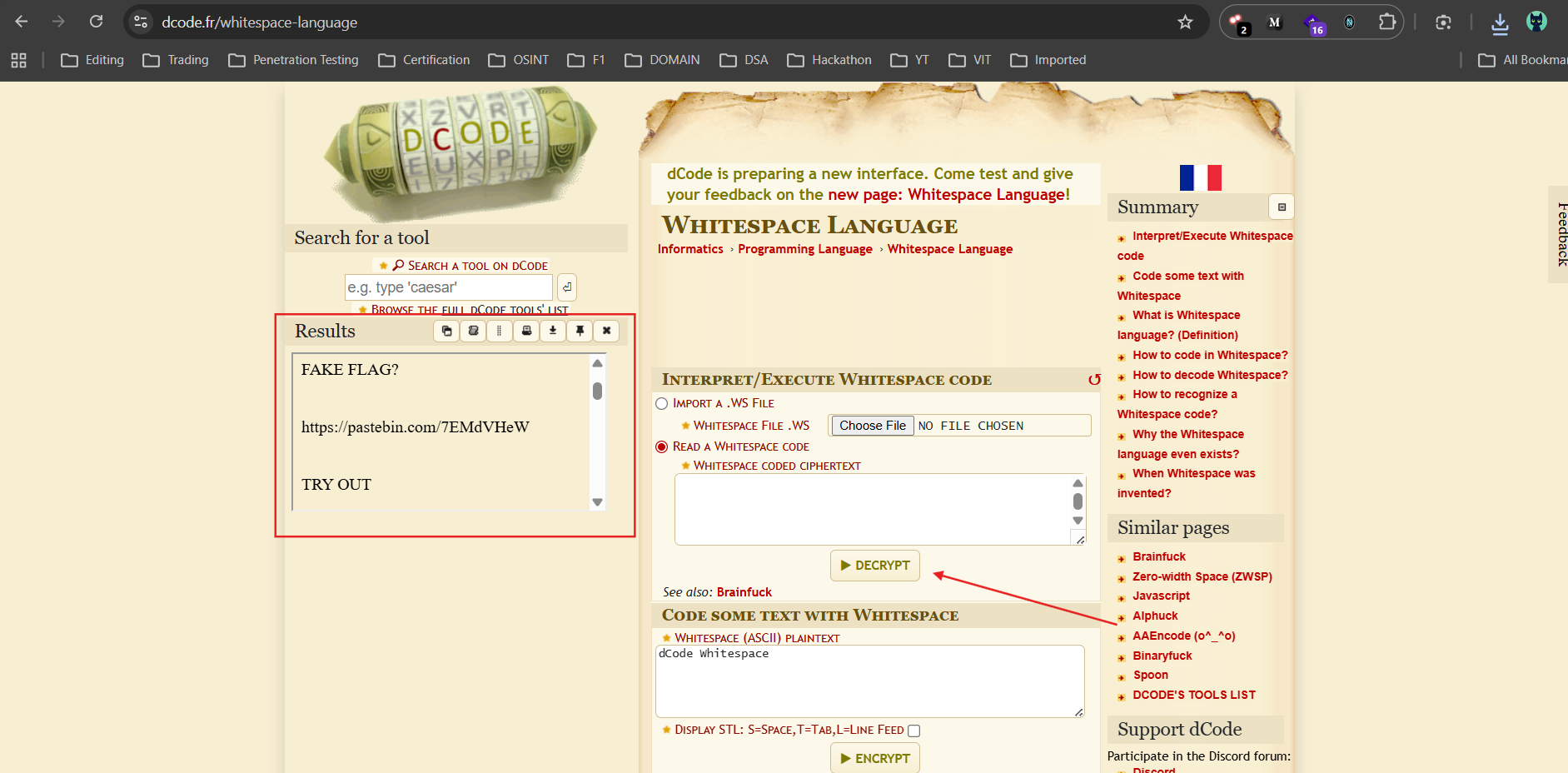
Task: Jump to 'Code some text with Whitespace' in Summary
Action: point(1181,286)
